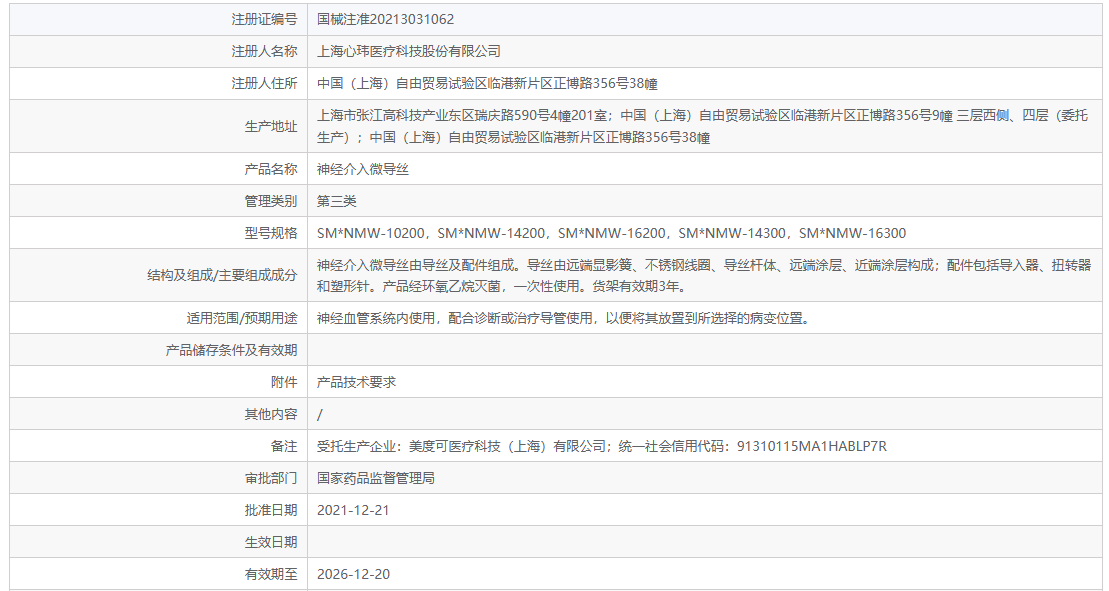Select management category 第三类
This screenshot has width=1109, height=591.
tap(337, 201)
